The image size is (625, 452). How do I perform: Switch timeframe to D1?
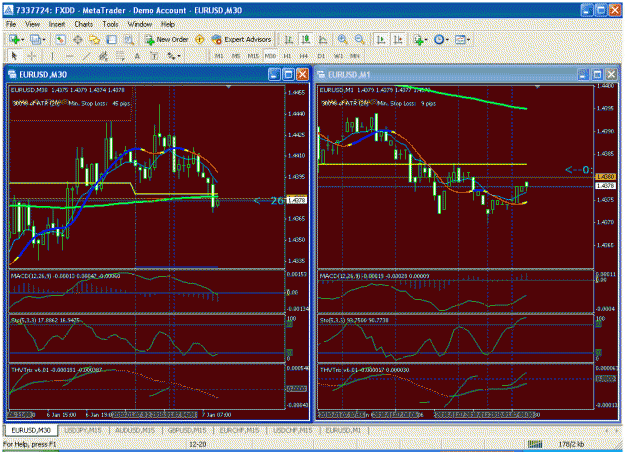pos(321,56)
